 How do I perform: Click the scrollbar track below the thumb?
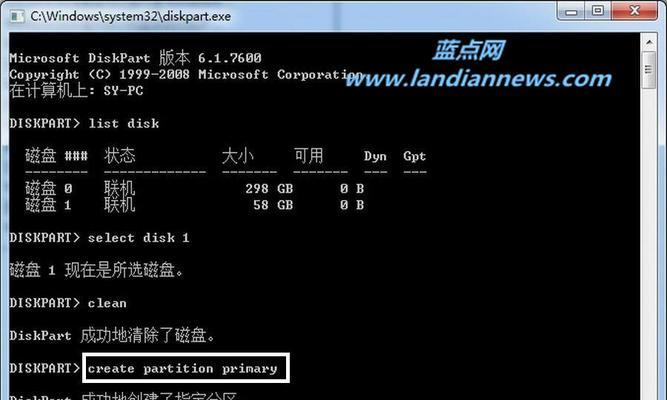(x=649, y=243)
